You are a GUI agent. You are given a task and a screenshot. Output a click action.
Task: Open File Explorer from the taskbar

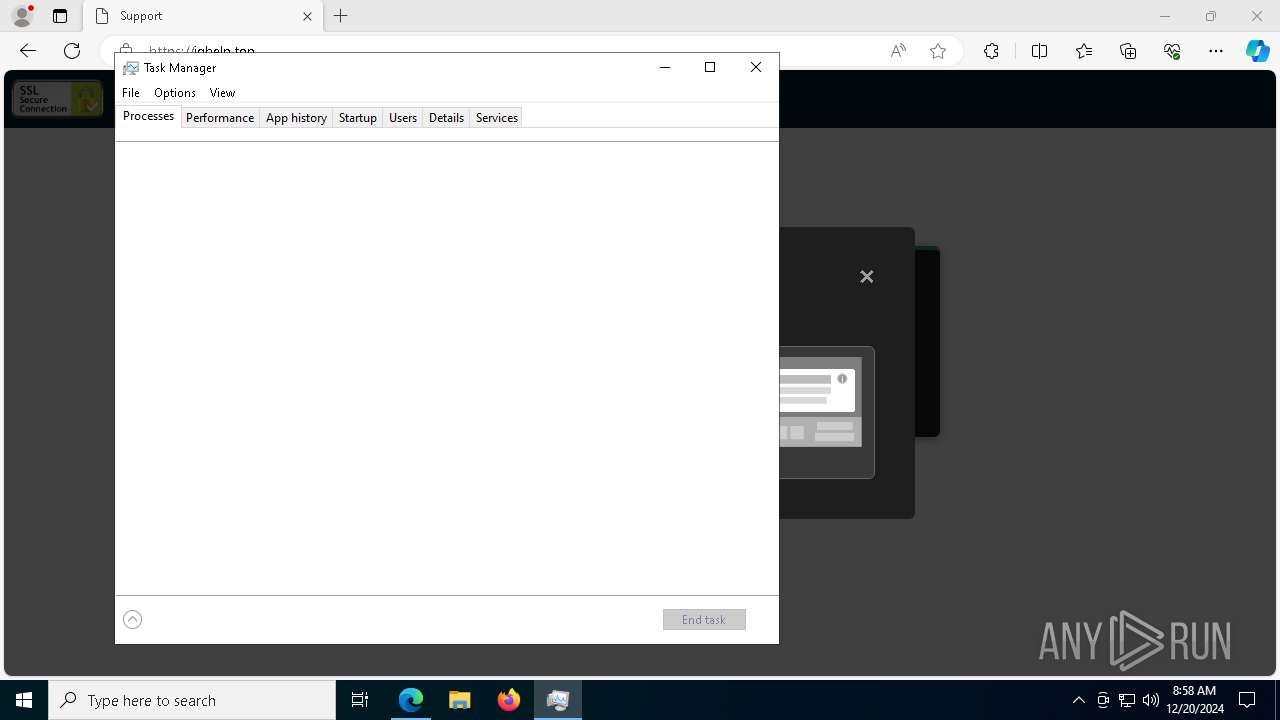pyautogui.click(x=460, y=700)
